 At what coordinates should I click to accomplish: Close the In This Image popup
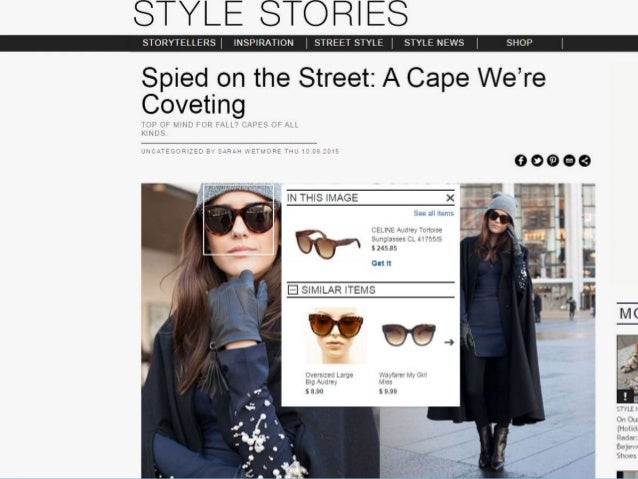[x=450, y=198]
